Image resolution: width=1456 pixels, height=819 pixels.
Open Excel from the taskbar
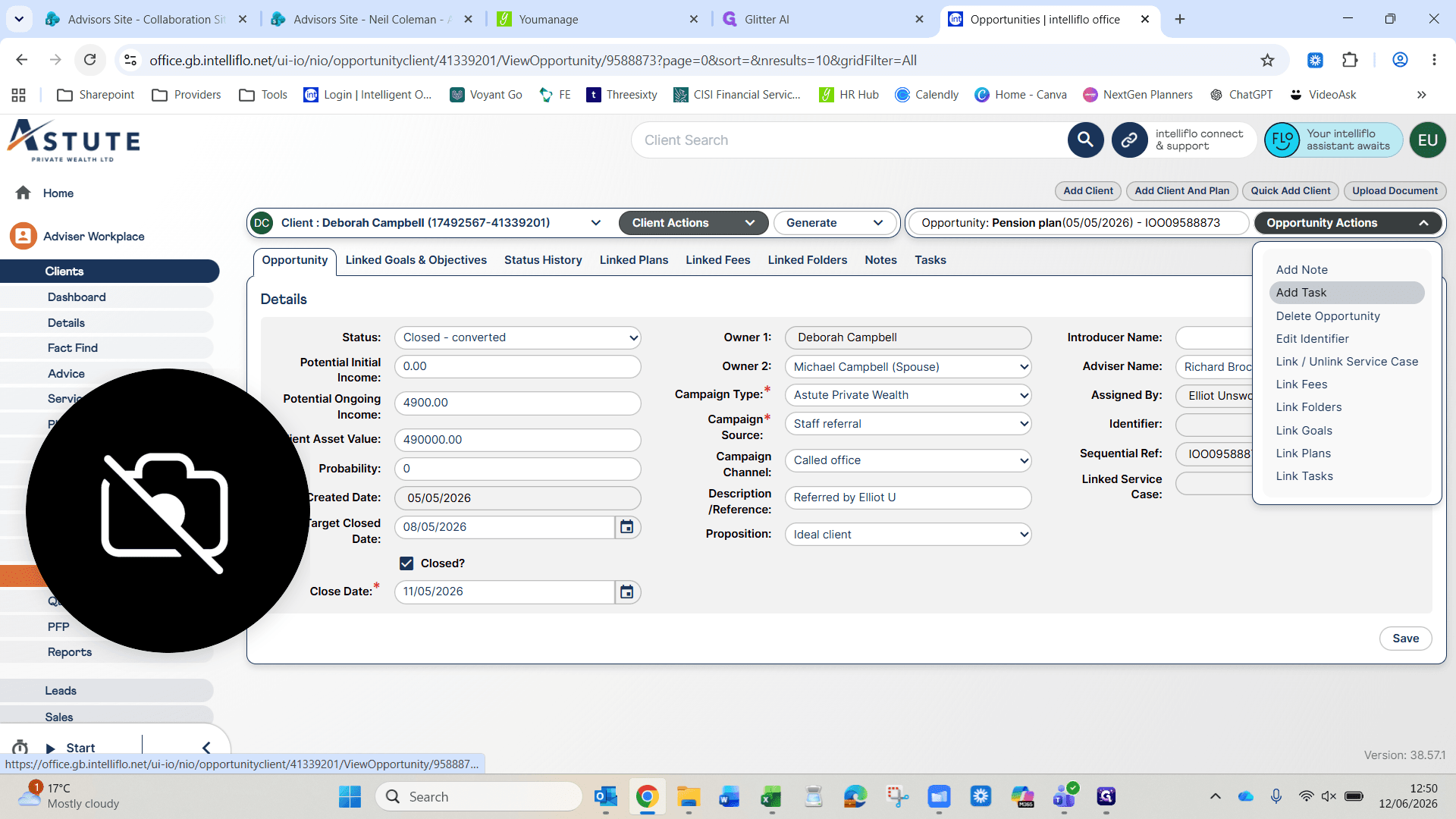[771, 796]
